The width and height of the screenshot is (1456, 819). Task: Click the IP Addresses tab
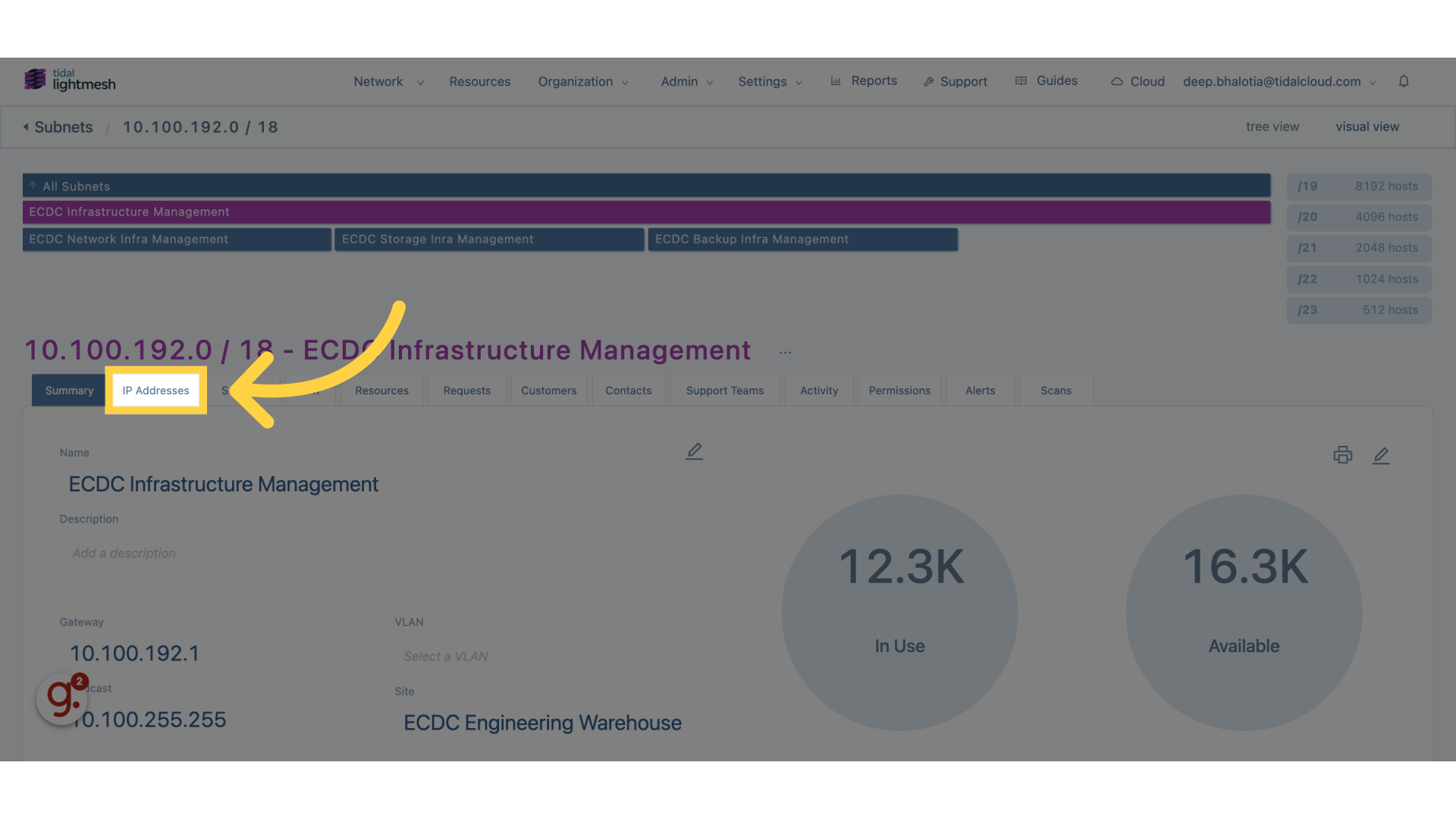coord(155,390)
